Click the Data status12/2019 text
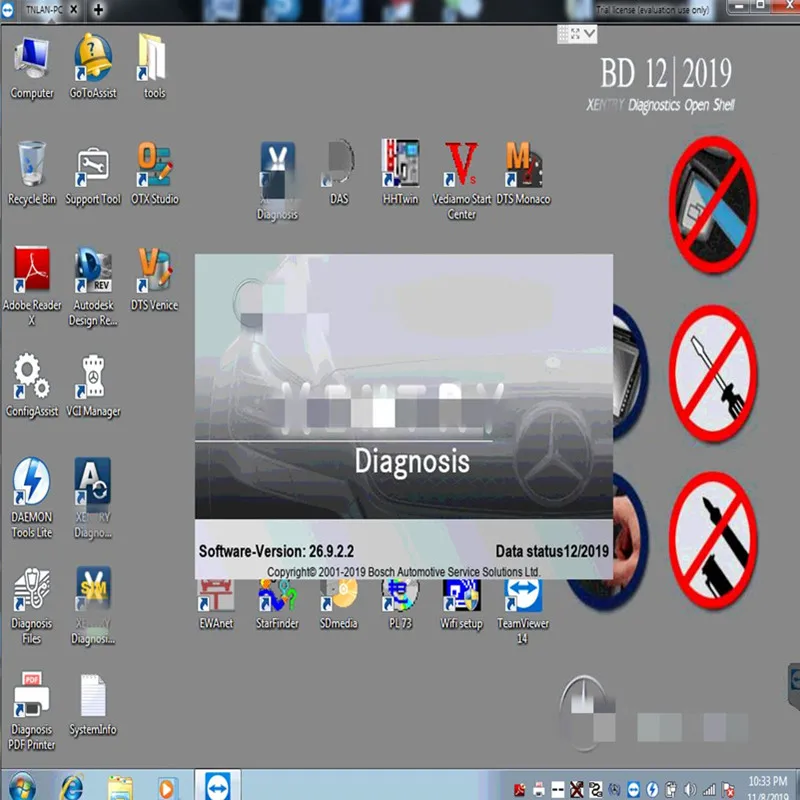This screenshot has width=800, height=800. [x=552, y=551]
